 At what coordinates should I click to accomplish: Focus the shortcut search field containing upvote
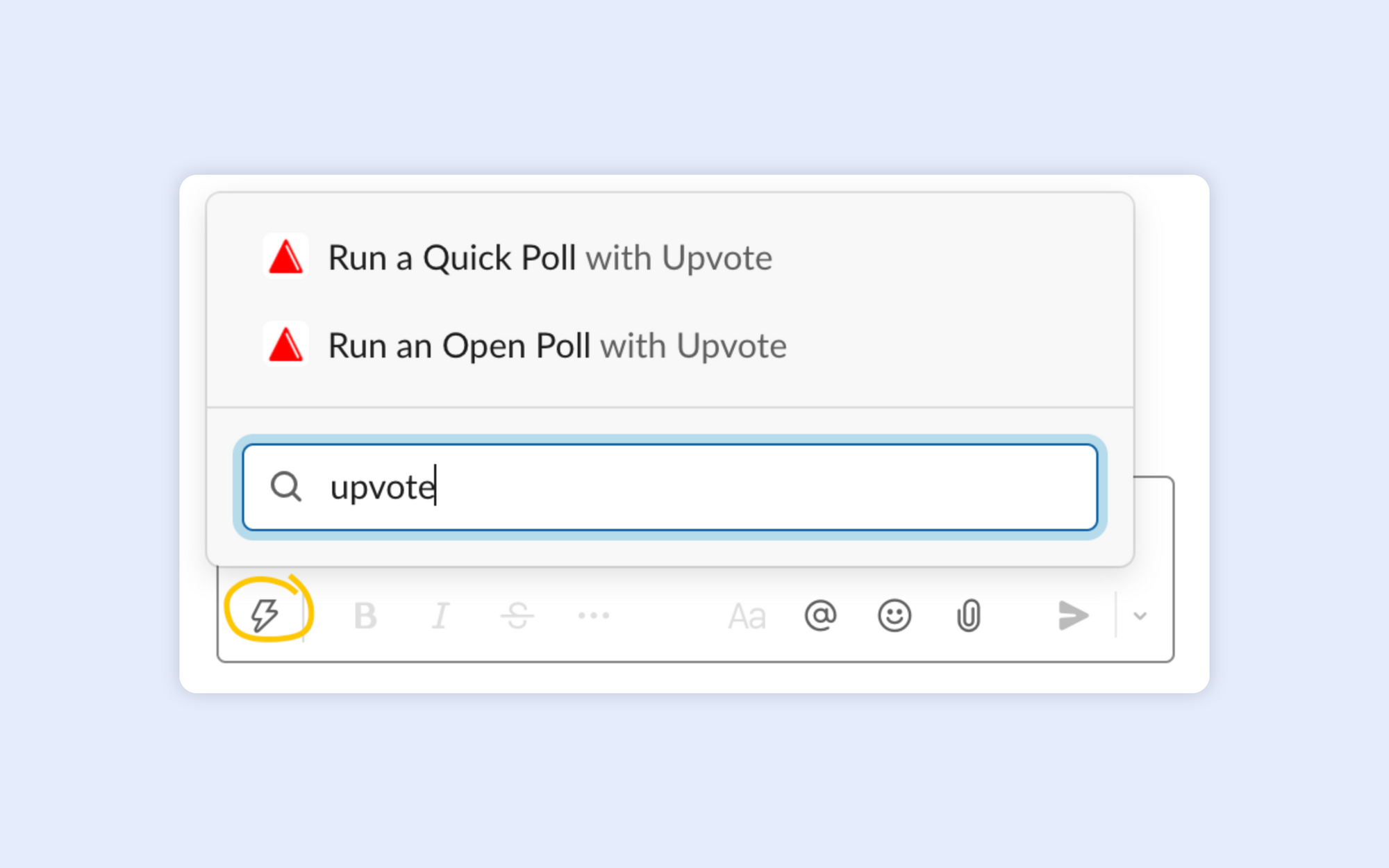pyautogui.click(x=670, y=487)
